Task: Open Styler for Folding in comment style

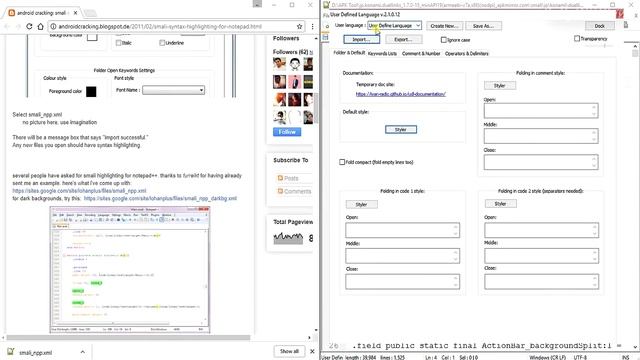Action: click(500, 85)
